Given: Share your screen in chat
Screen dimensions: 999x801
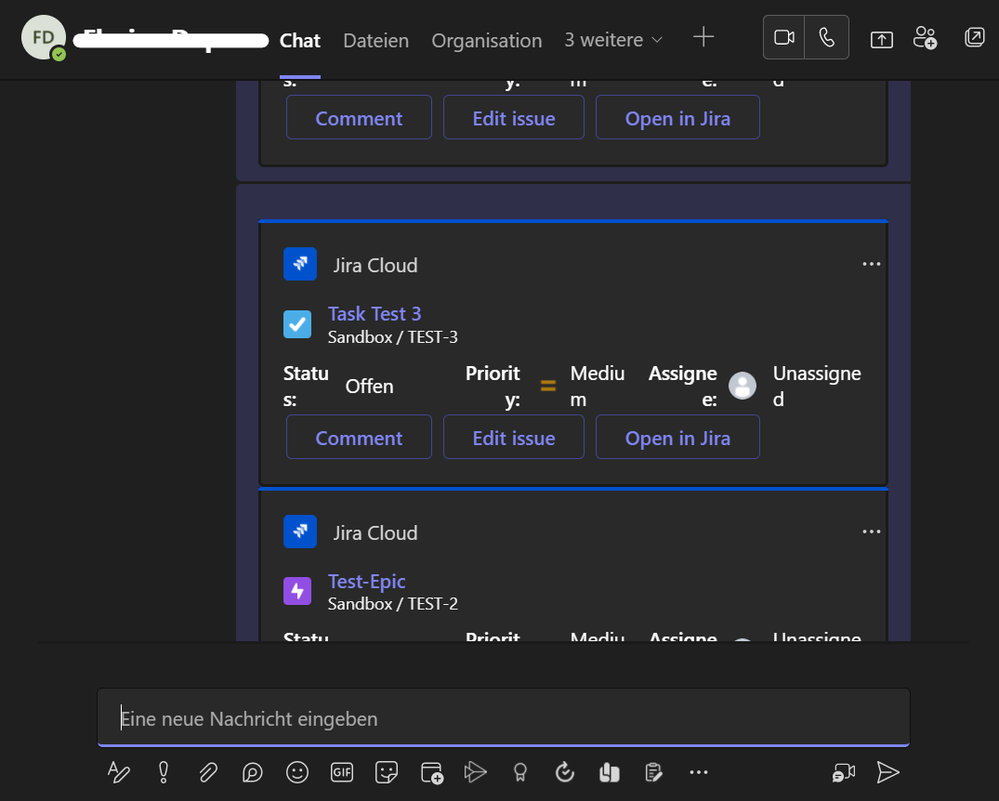Looking at the screenshot, I should click(881, 40).
